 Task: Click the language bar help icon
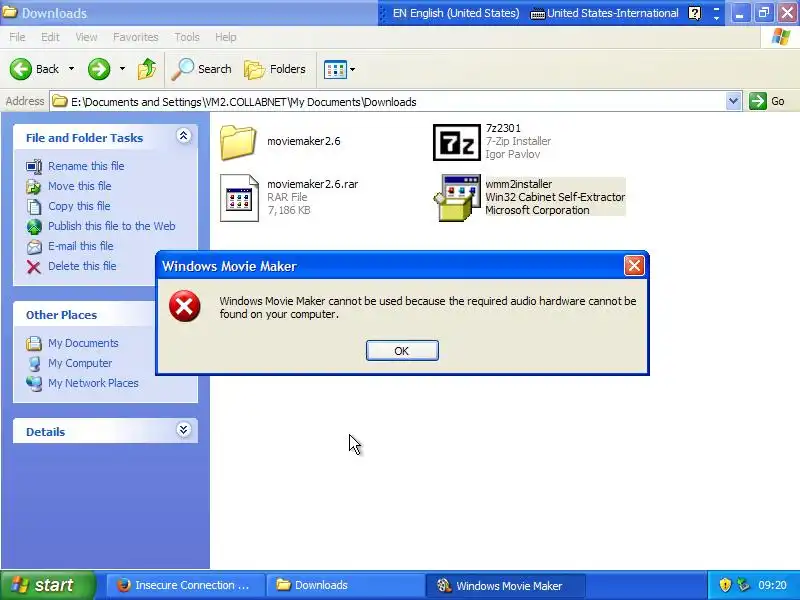pos(694,13)
